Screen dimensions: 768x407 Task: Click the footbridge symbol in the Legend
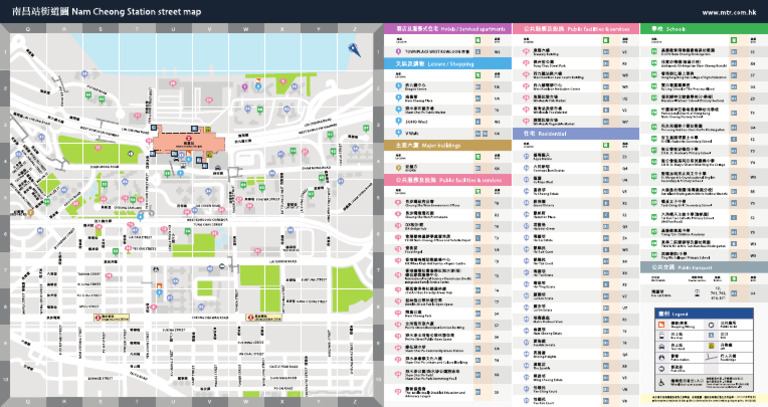pos(711,358)
